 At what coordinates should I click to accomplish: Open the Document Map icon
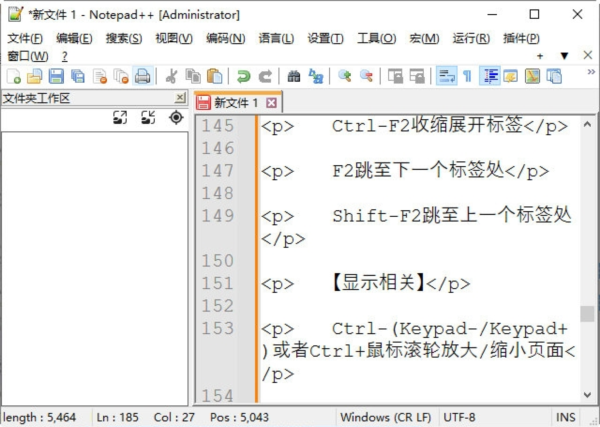click(533, 76)
